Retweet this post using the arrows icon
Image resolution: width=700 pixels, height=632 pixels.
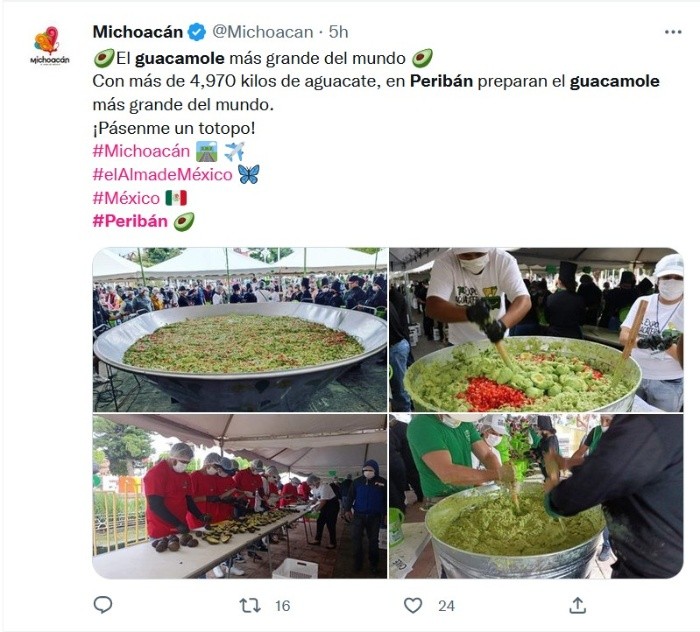(250, 606)
